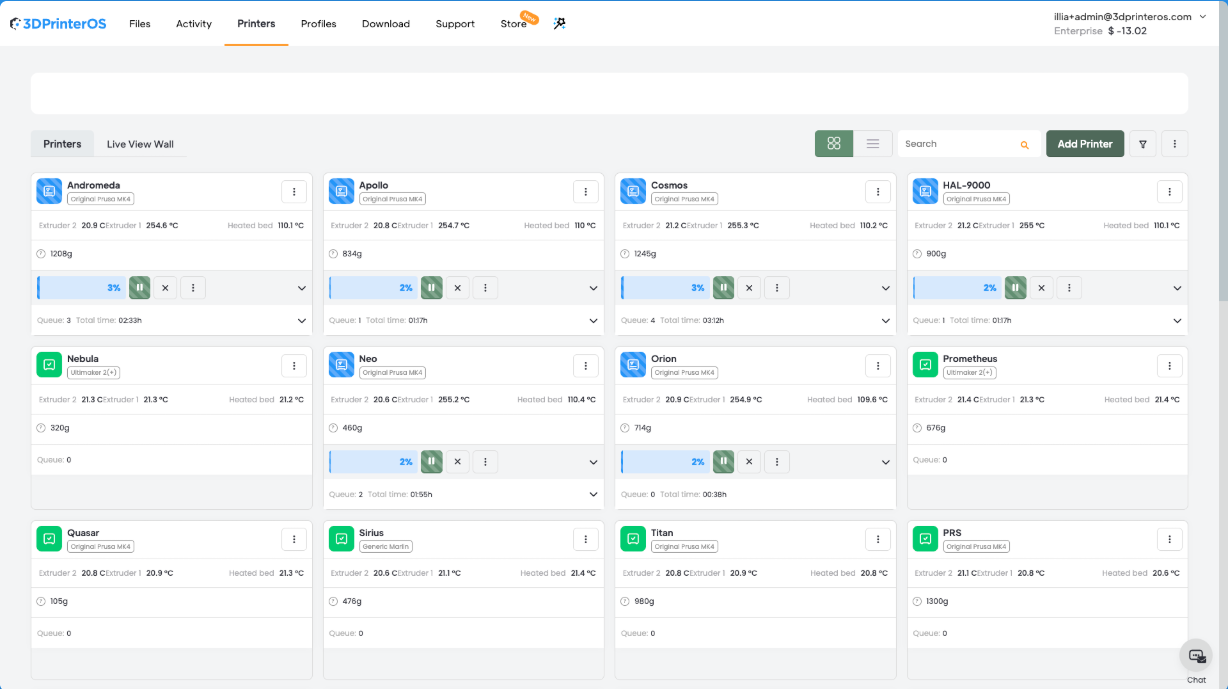
Task: Pause the Apollo print job
Action: coord(431,288)
